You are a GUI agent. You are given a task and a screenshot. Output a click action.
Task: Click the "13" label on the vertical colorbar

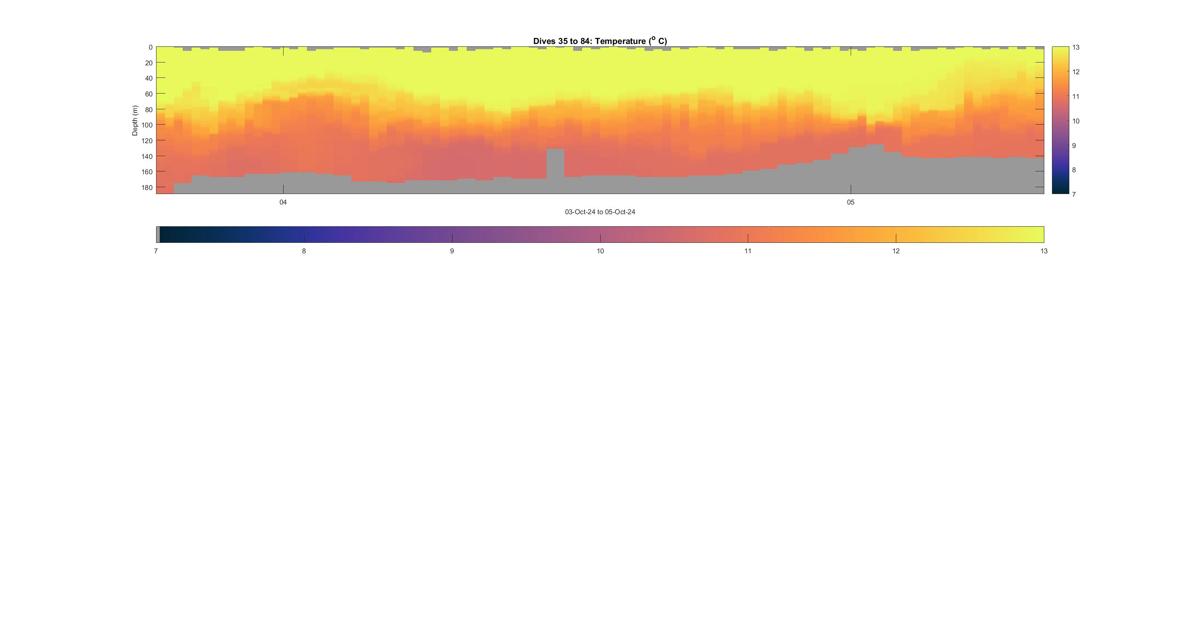click(x=1076, y=47)
